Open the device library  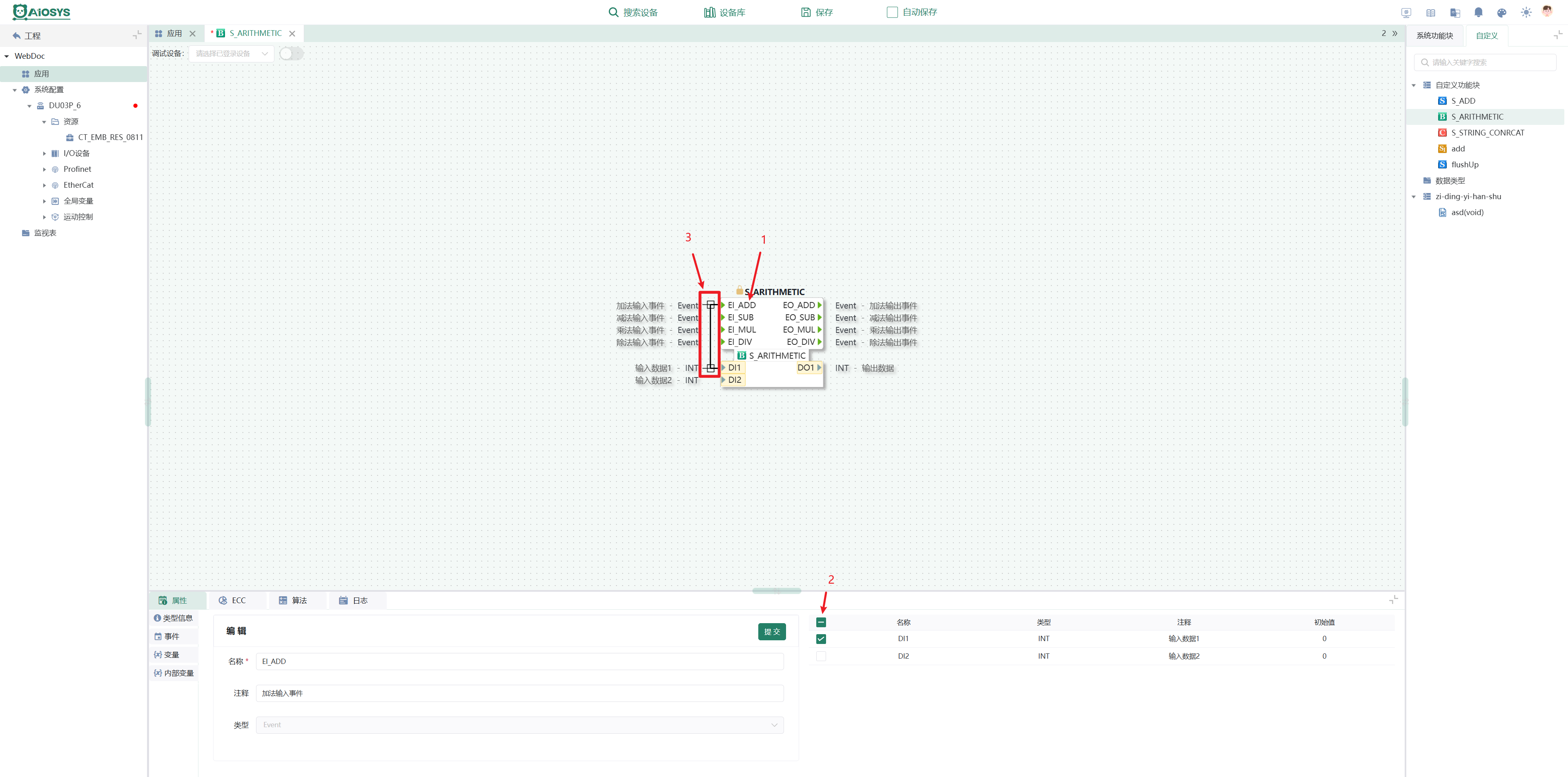[x=724, y=12]
